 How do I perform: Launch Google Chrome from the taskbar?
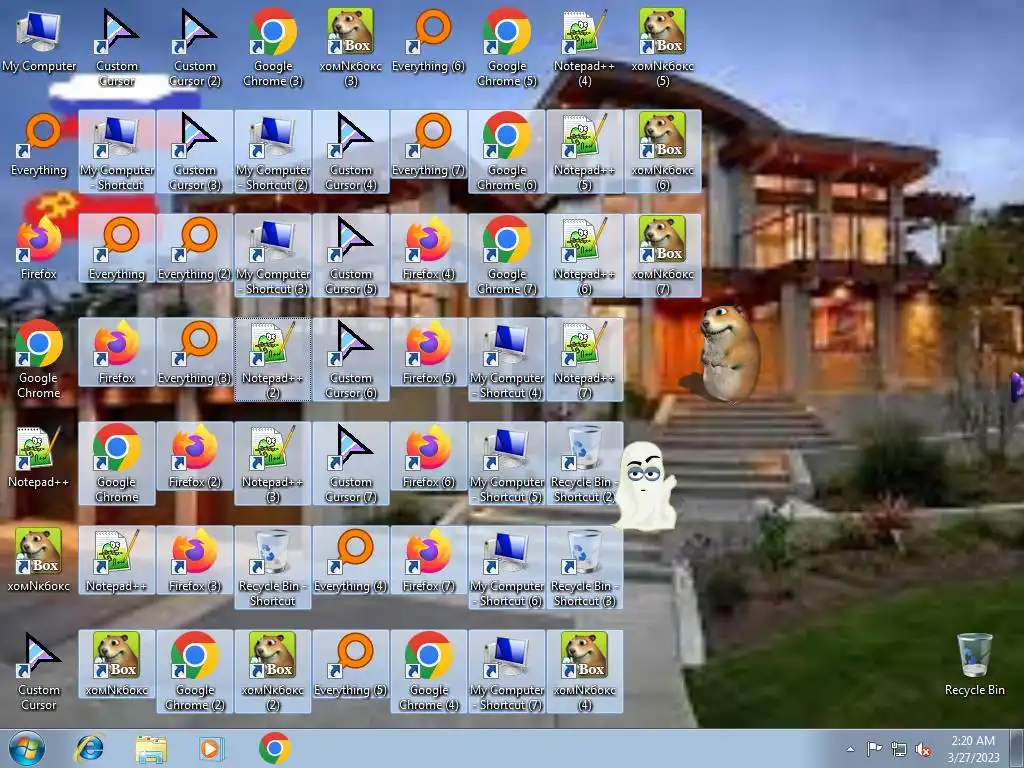275,748
